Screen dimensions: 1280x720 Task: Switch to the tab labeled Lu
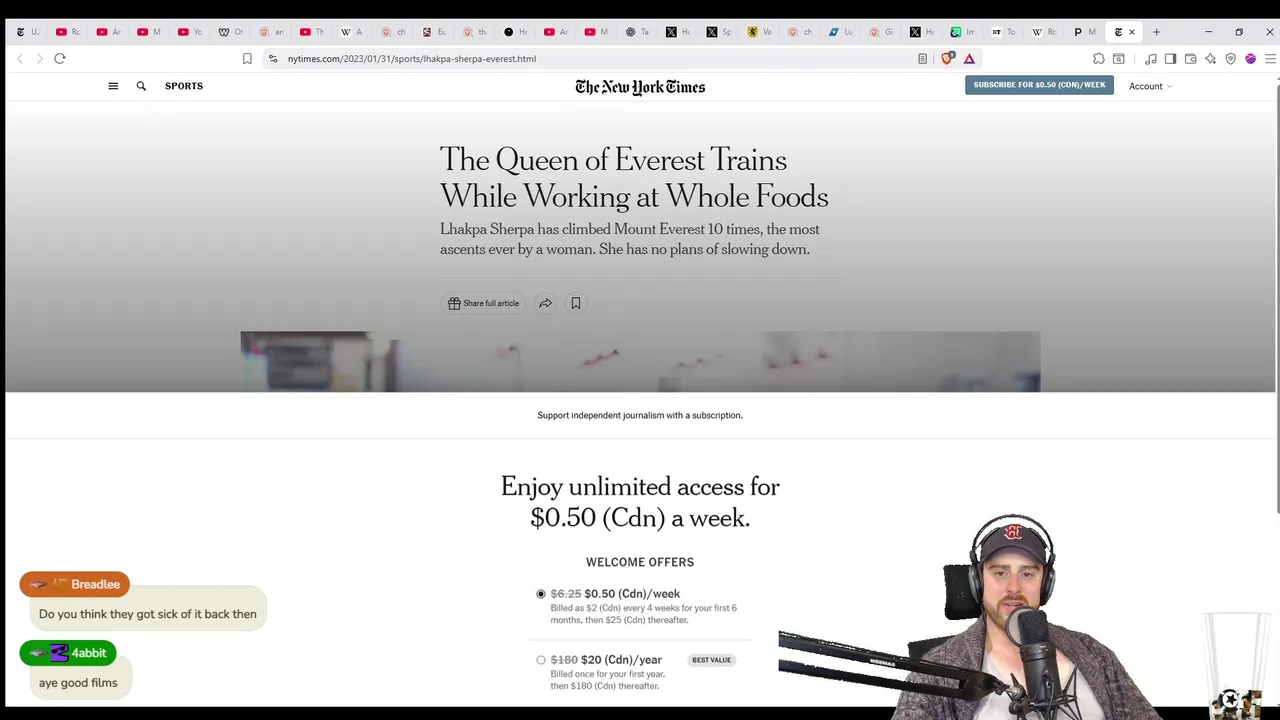(840, 32)
